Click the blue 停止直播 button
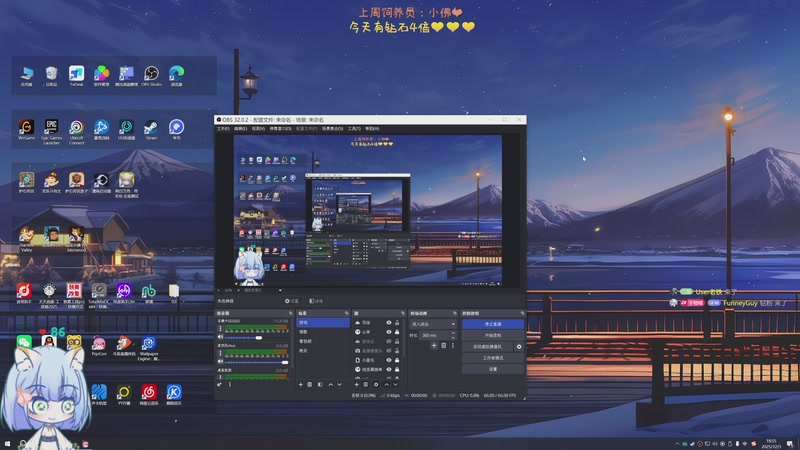 click(x=493, y=324)
